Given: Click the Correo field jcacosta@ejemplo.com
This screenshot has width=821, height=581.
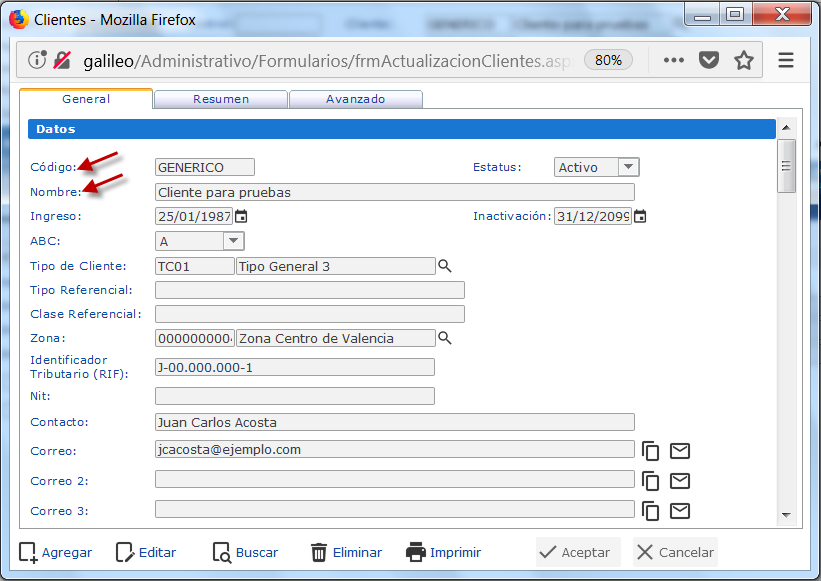Looking at the screenshot, I should [x=395, y=449].
